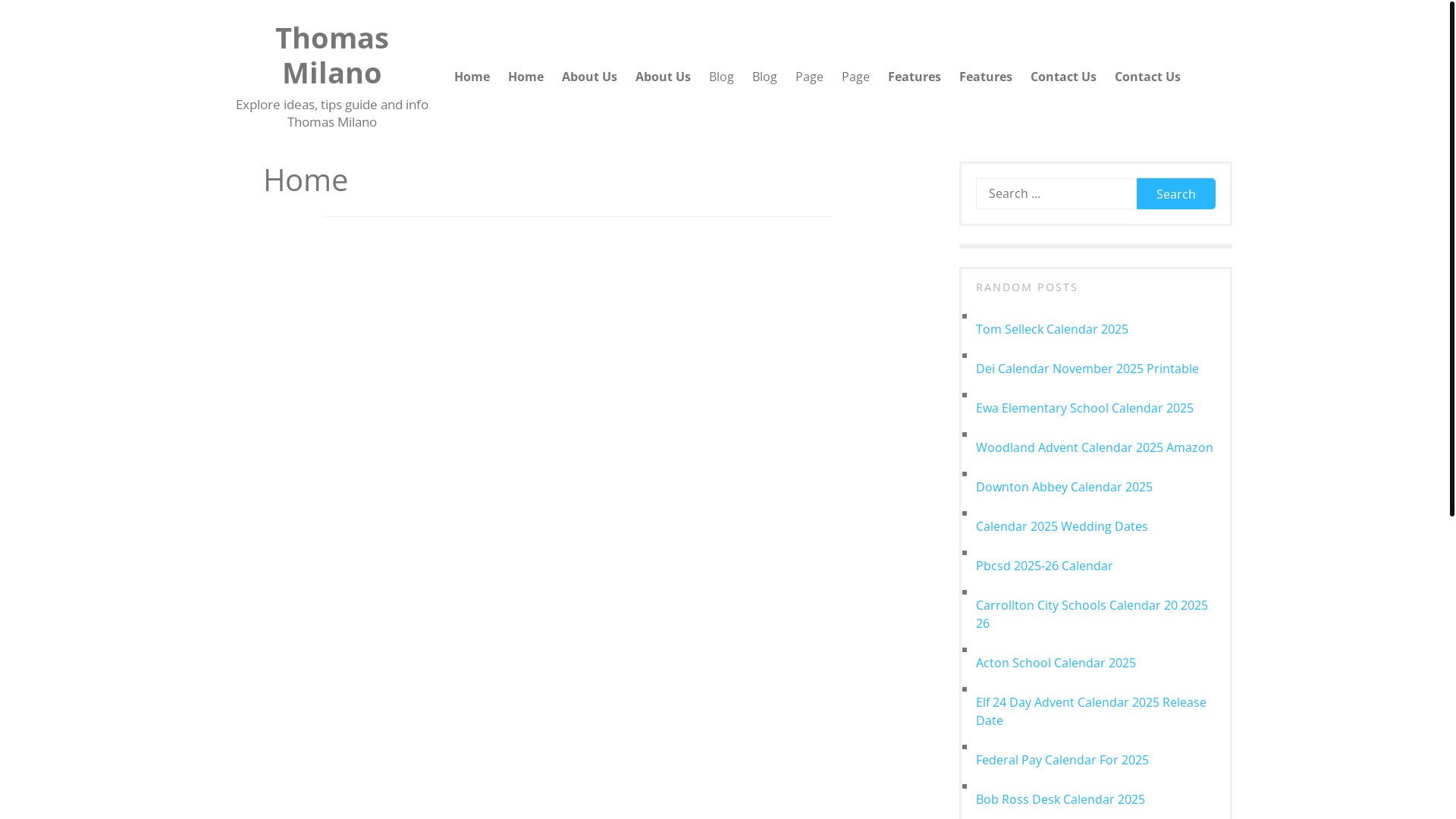The height and width of the screenshot is (819, 1456).
Task: Click the blue Search button
Action: point(1175,193)
